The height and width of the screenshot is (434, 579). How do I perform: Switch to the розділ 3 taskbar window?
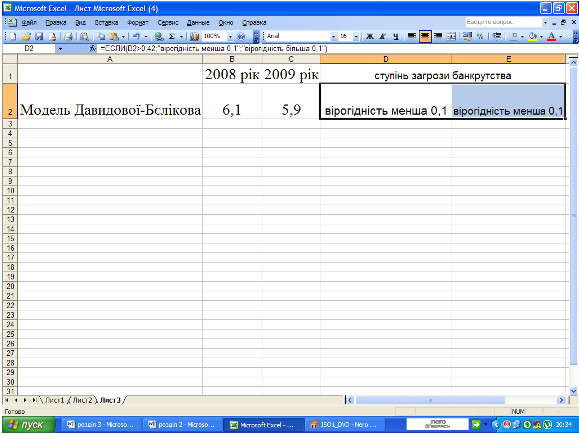pyautogui.click(x=100, y=425)
